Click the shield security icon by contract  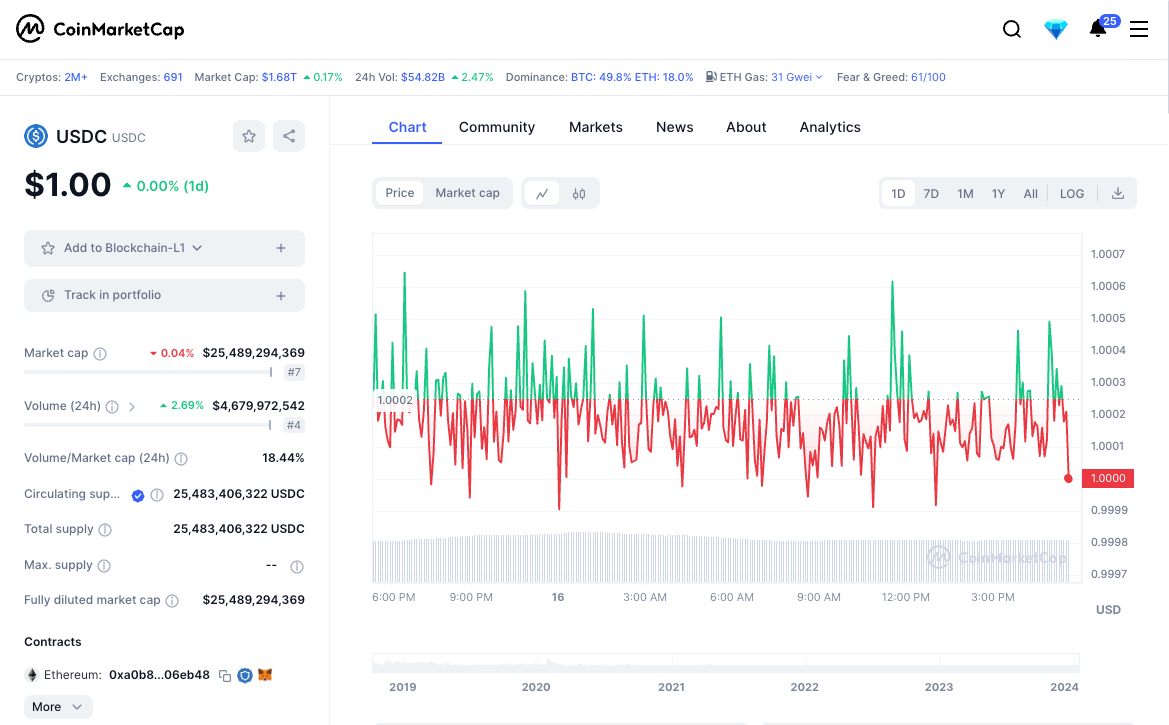tap(245, 676)
